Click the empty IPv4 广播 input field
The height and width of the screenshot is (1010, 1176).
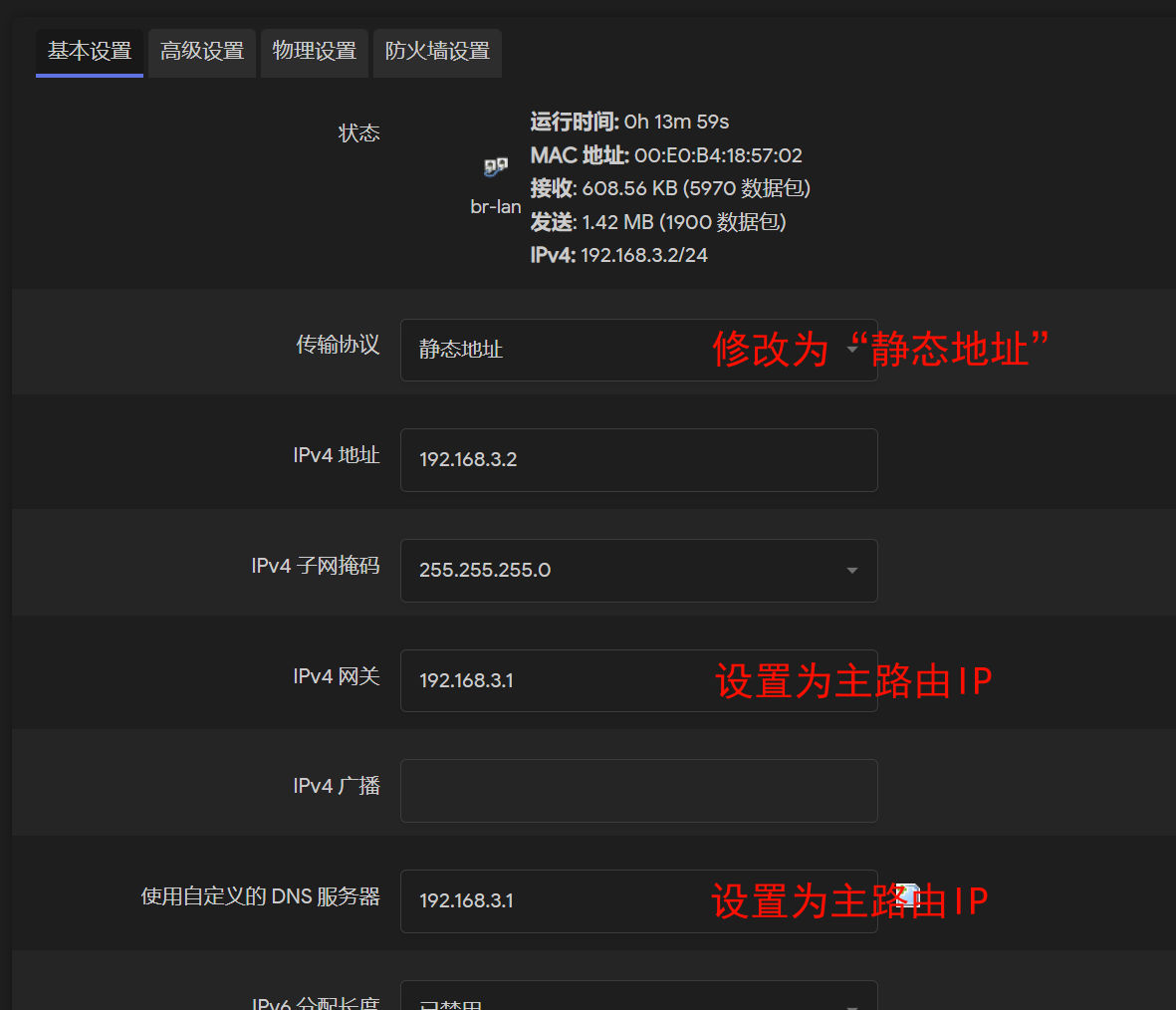pos(637,791)
